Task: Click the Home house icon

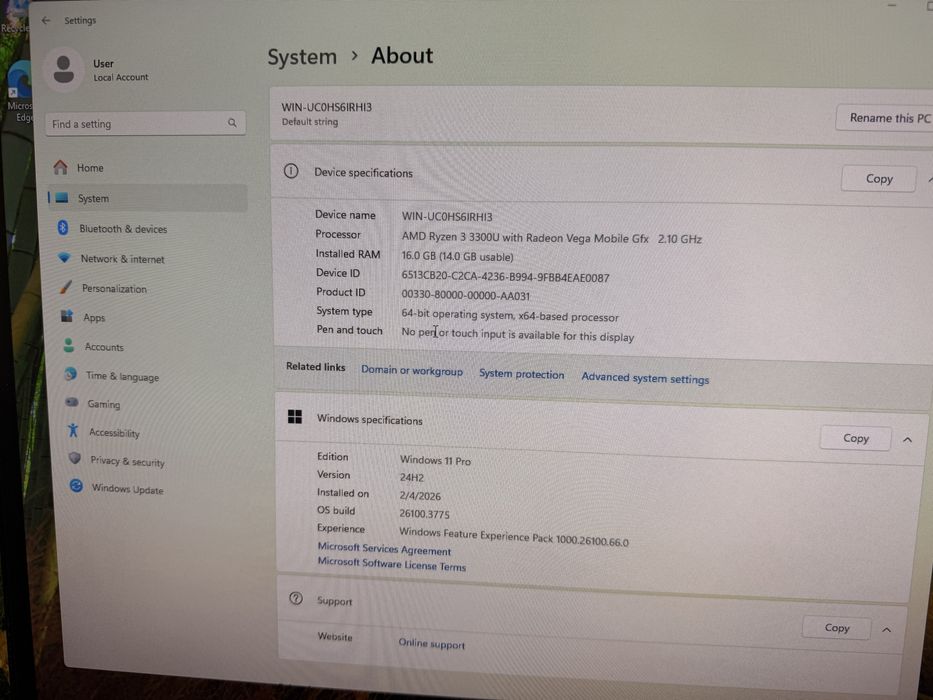Action: coord(60,167)
